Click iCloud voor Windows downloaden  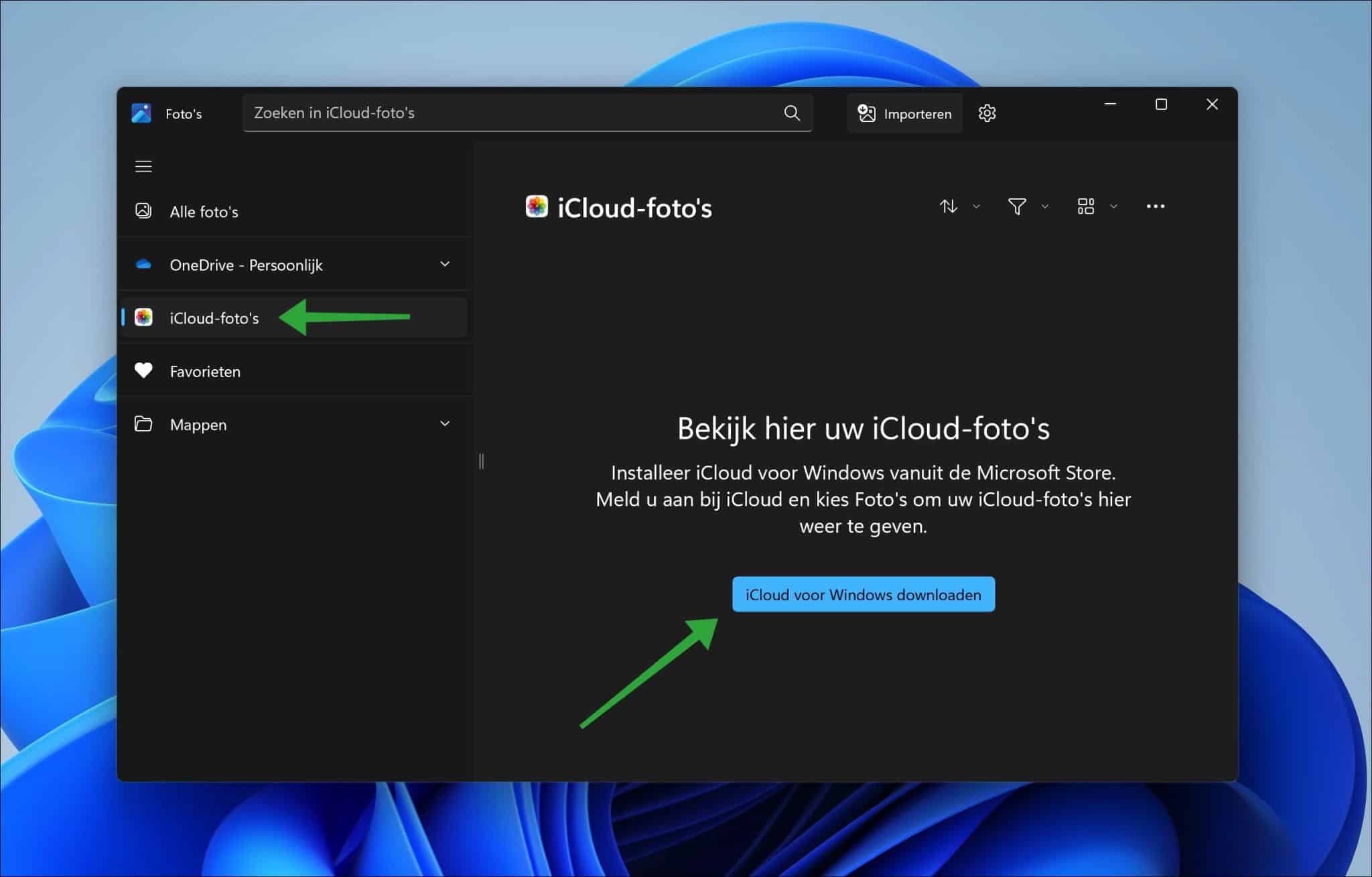863,594
